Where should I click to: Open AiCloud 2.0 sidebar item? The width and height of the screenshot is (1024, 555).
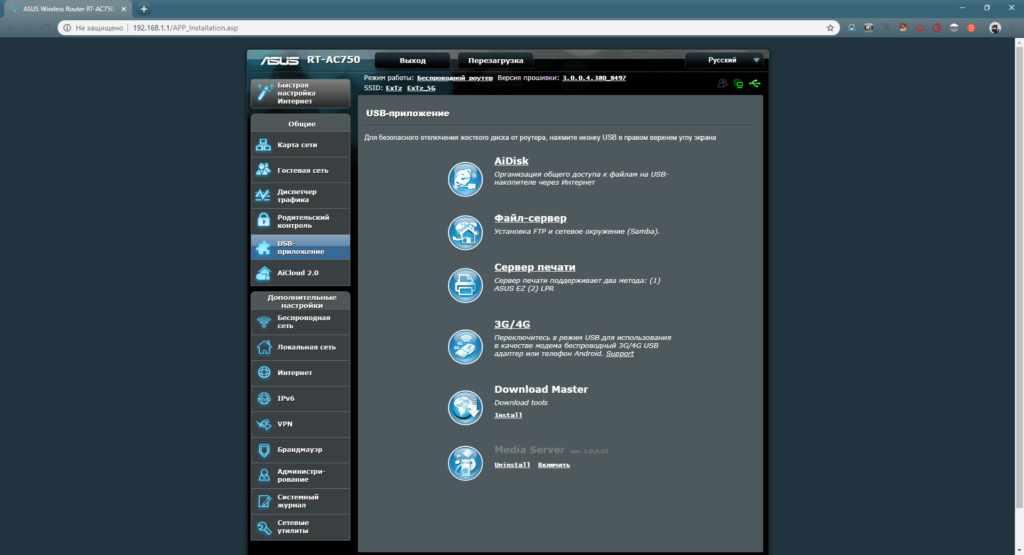[300, 272]
